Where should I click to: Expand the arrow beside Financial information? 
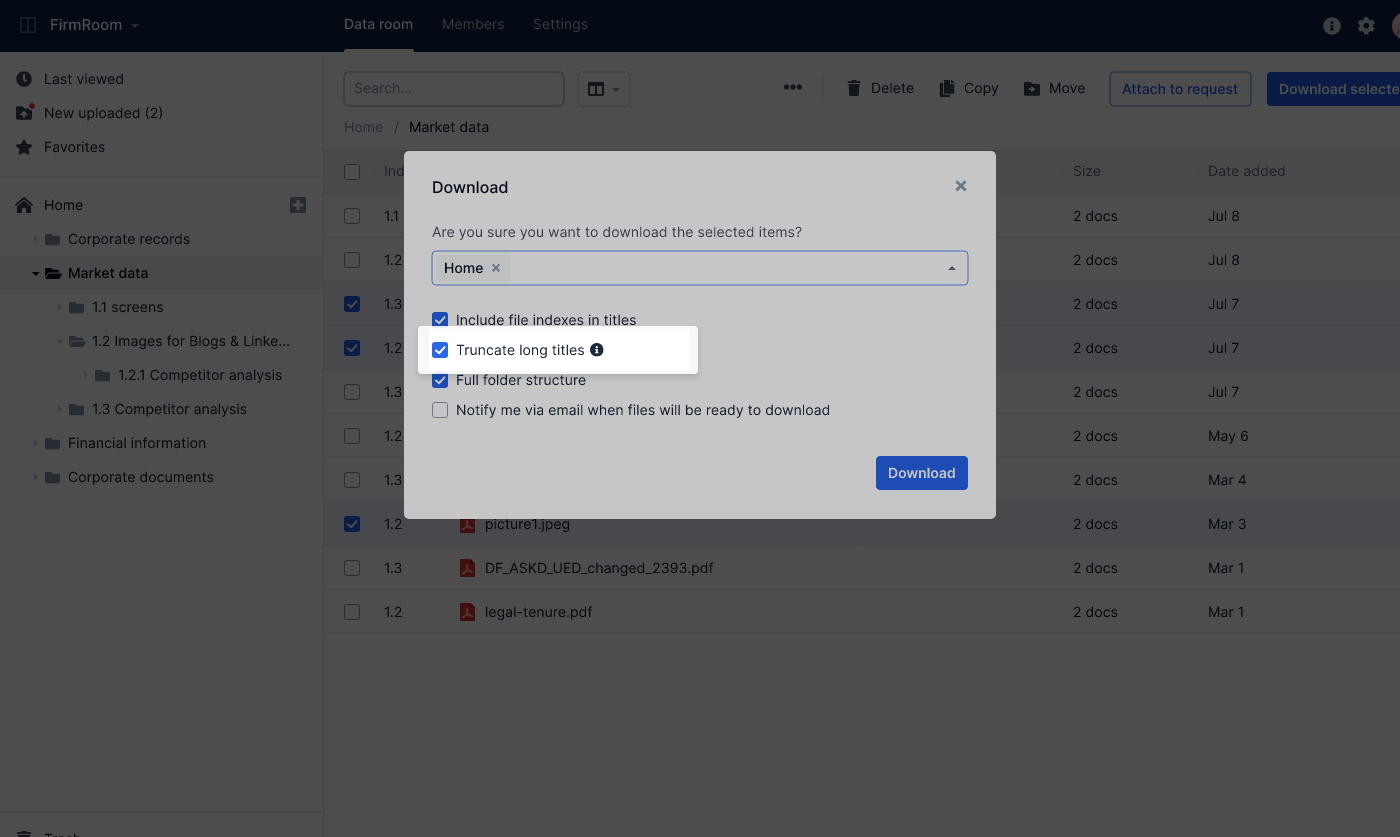36,443
